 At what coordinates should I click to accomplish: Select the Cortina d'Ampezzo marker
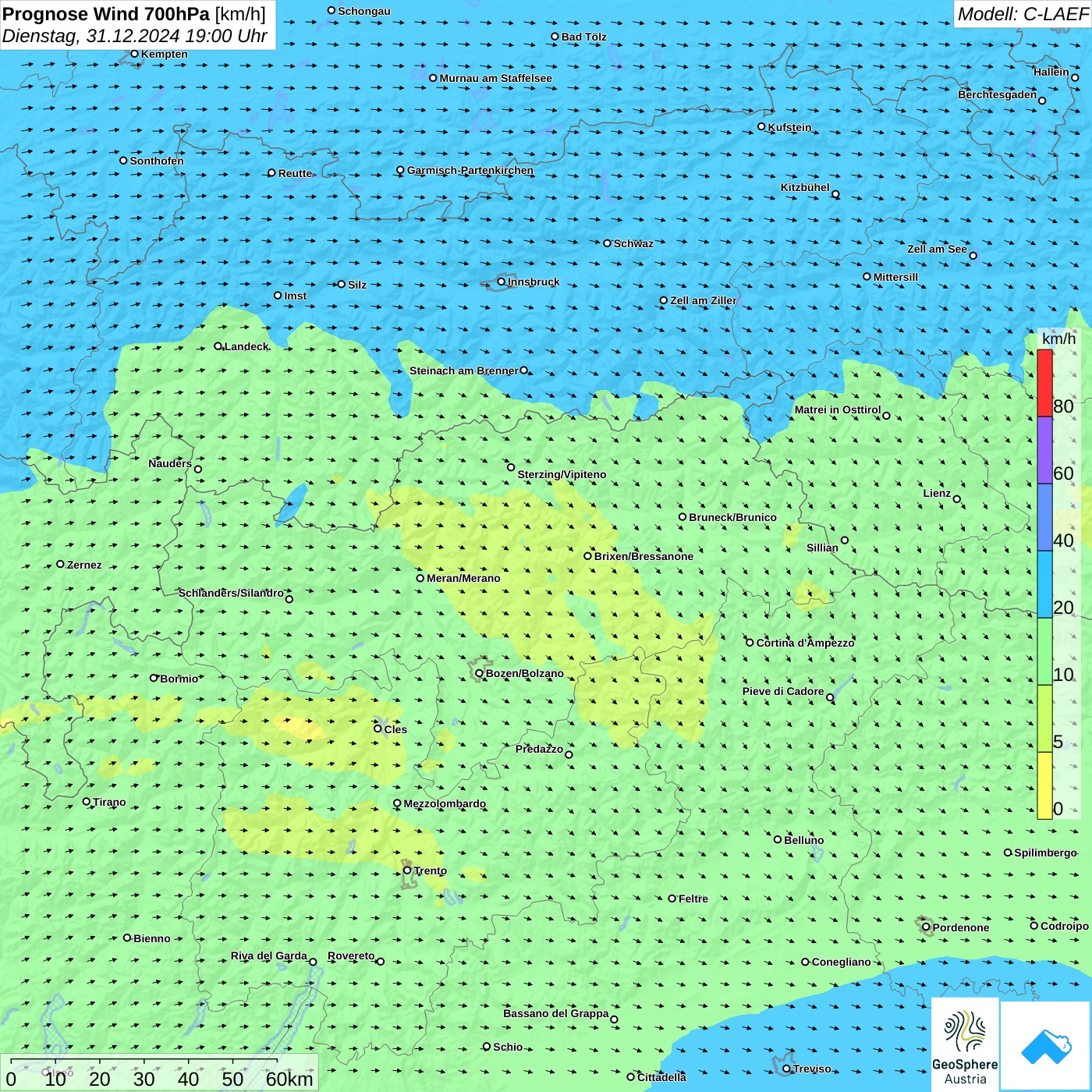point(750,643)
